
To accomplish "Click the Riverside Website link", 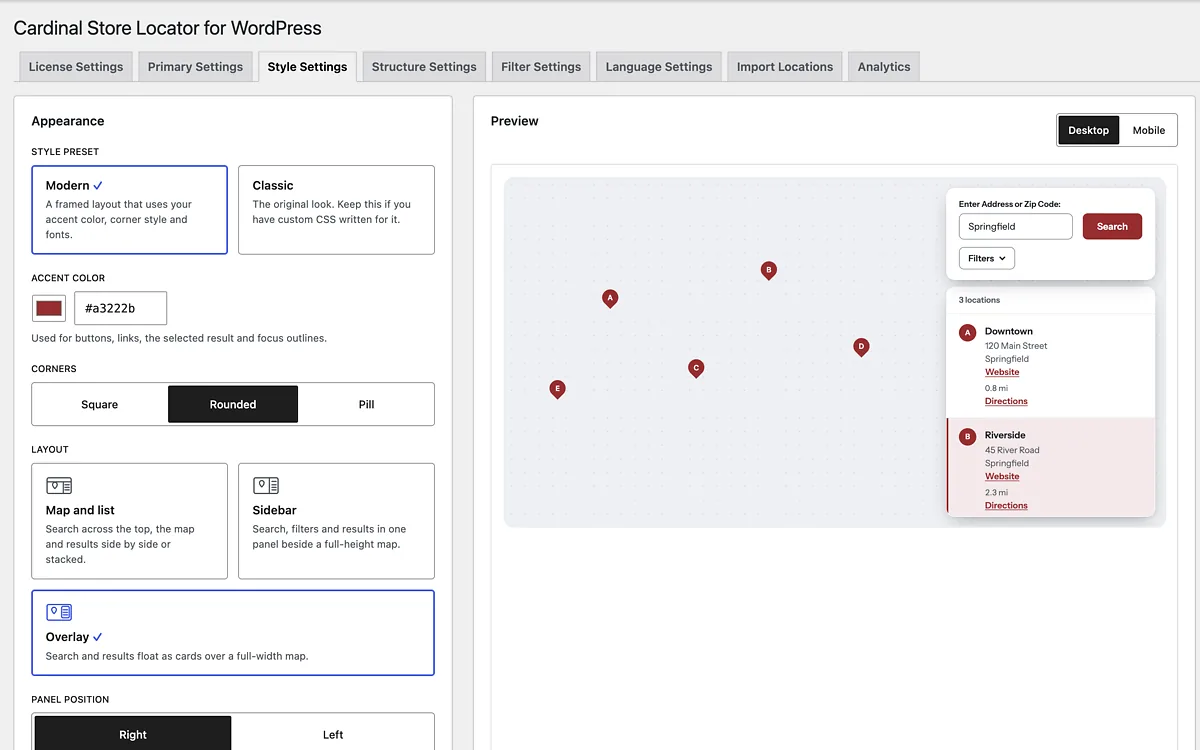I will pyautogui.click(x=1002, y=476).
